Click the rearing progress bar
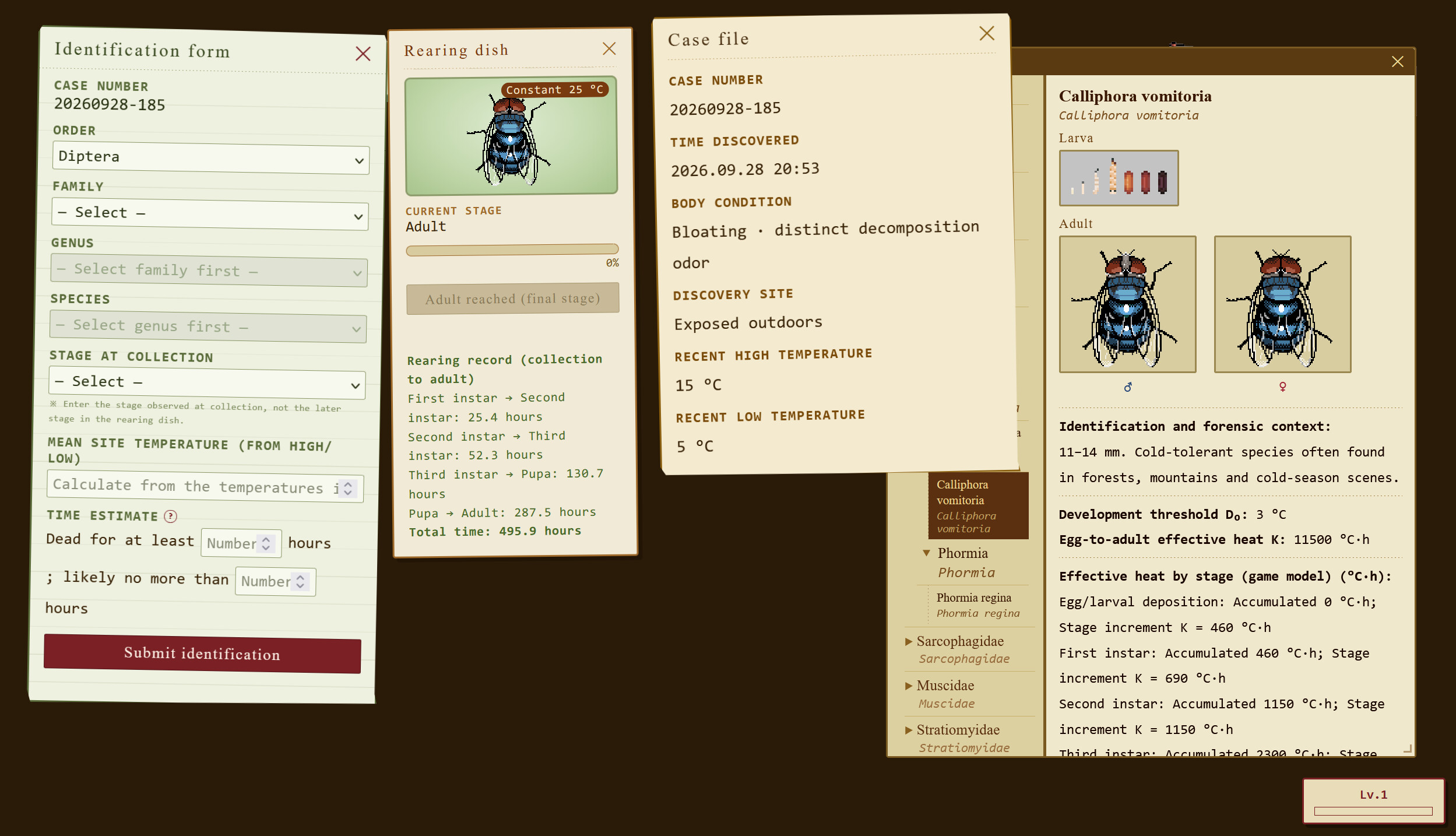 point(512,250)
